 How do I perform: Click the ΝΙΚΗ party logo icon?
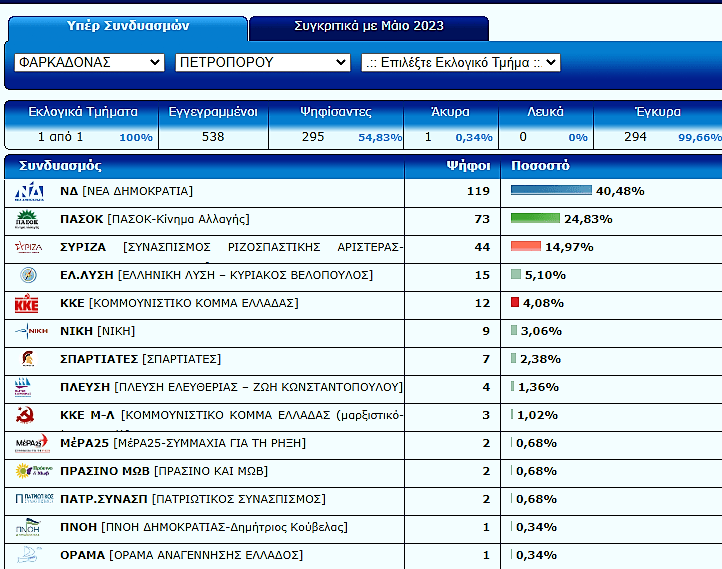[x=28, y=331]
